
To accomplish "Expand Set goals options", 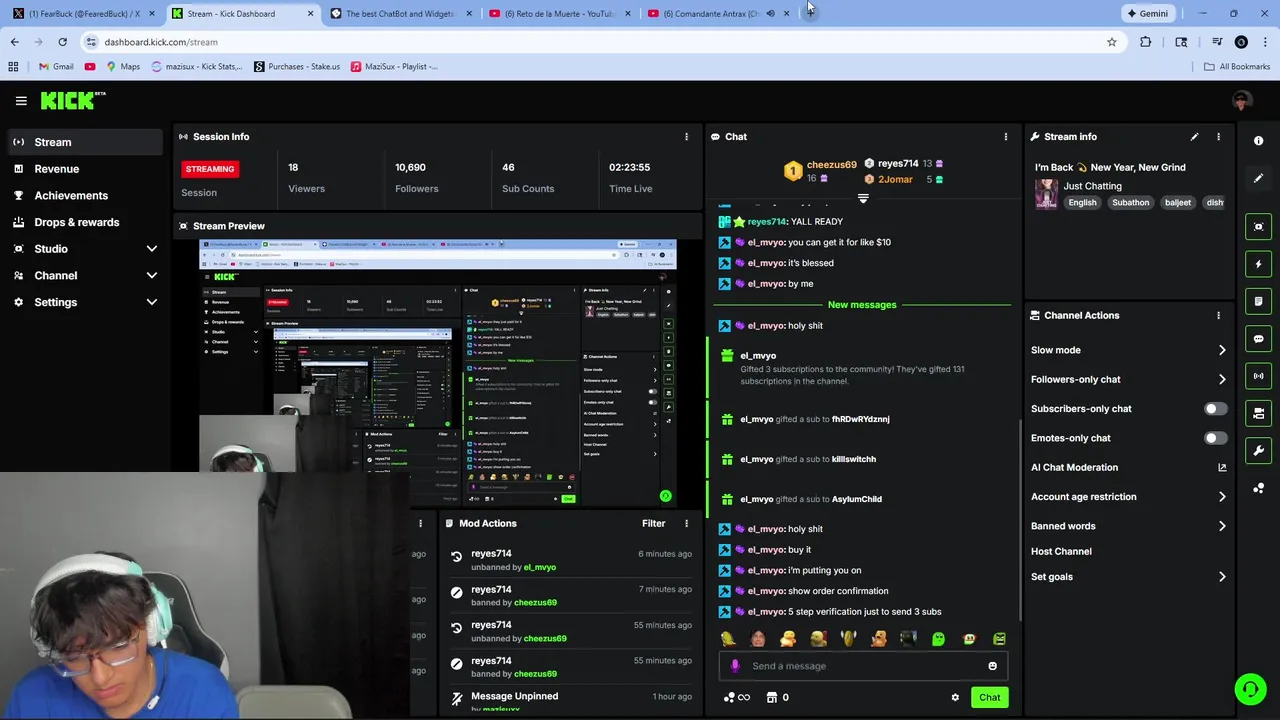I will pos(1222,577).
